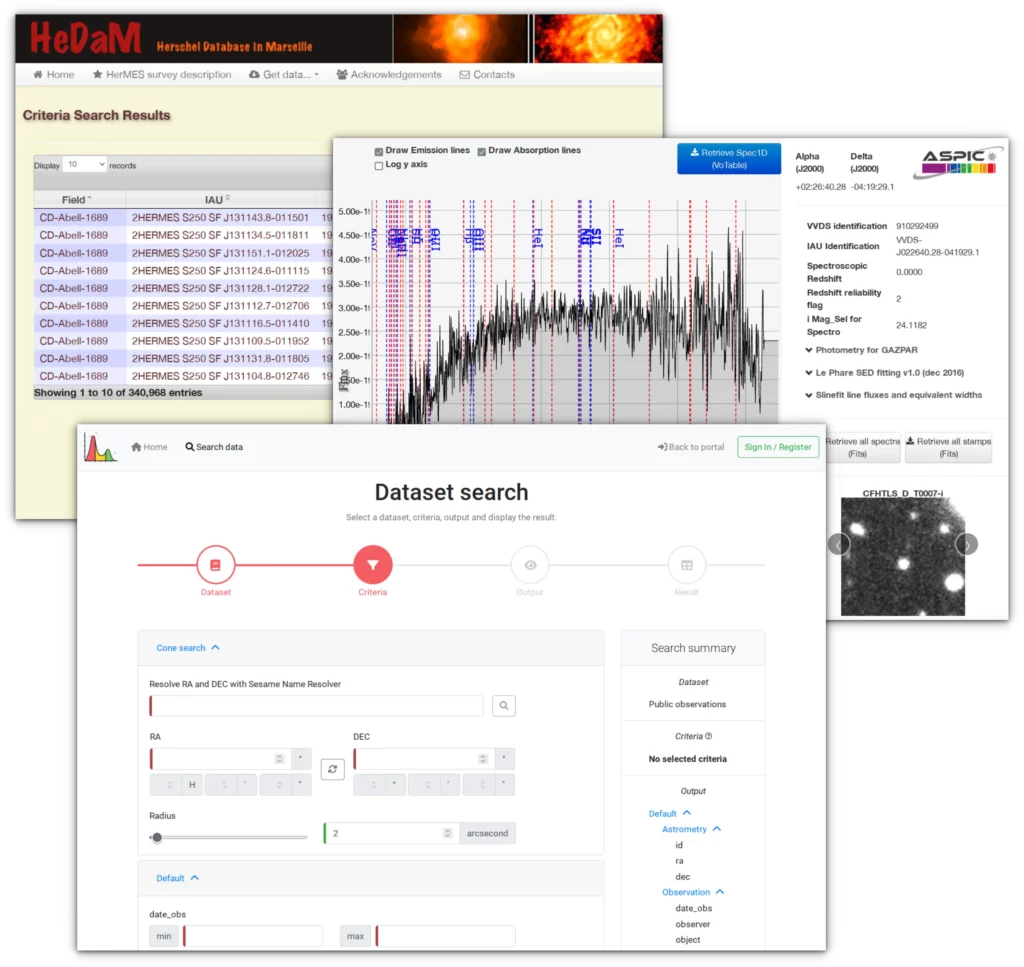Image resolution: width=1024 pixels, height=967 pixels.
Task: Click the Dataset step circle icon
Action: tap(215, 565)
